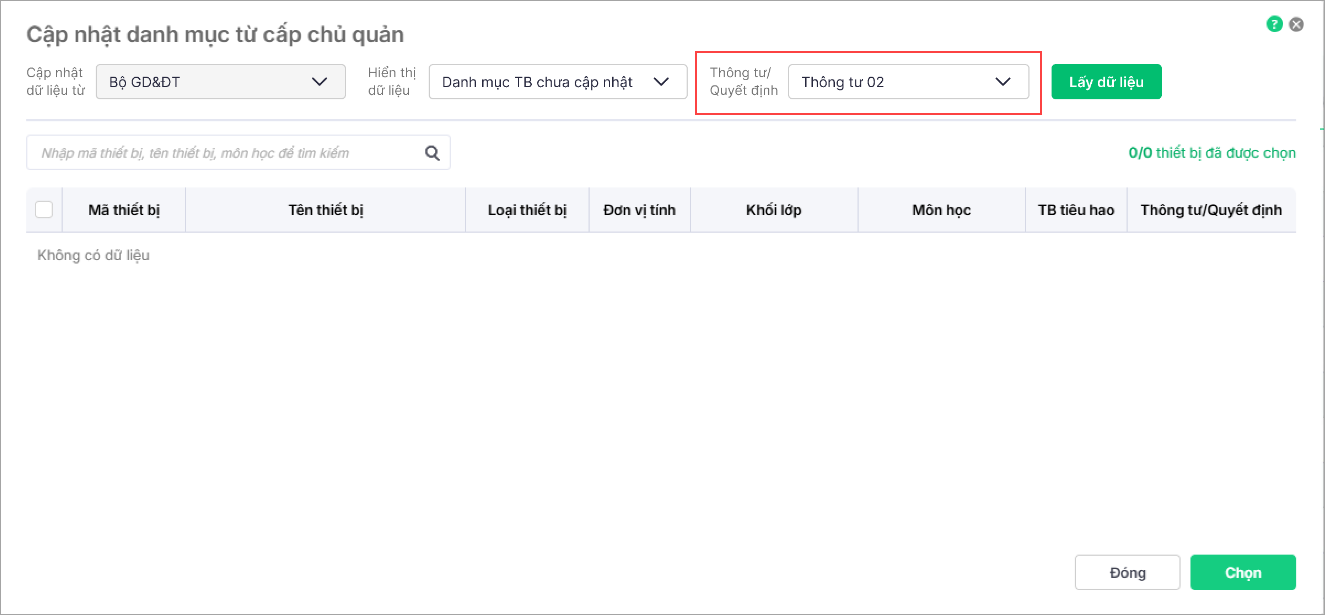
Task: Click the Lấy dữ liệu button
Action: point(1106,82)
